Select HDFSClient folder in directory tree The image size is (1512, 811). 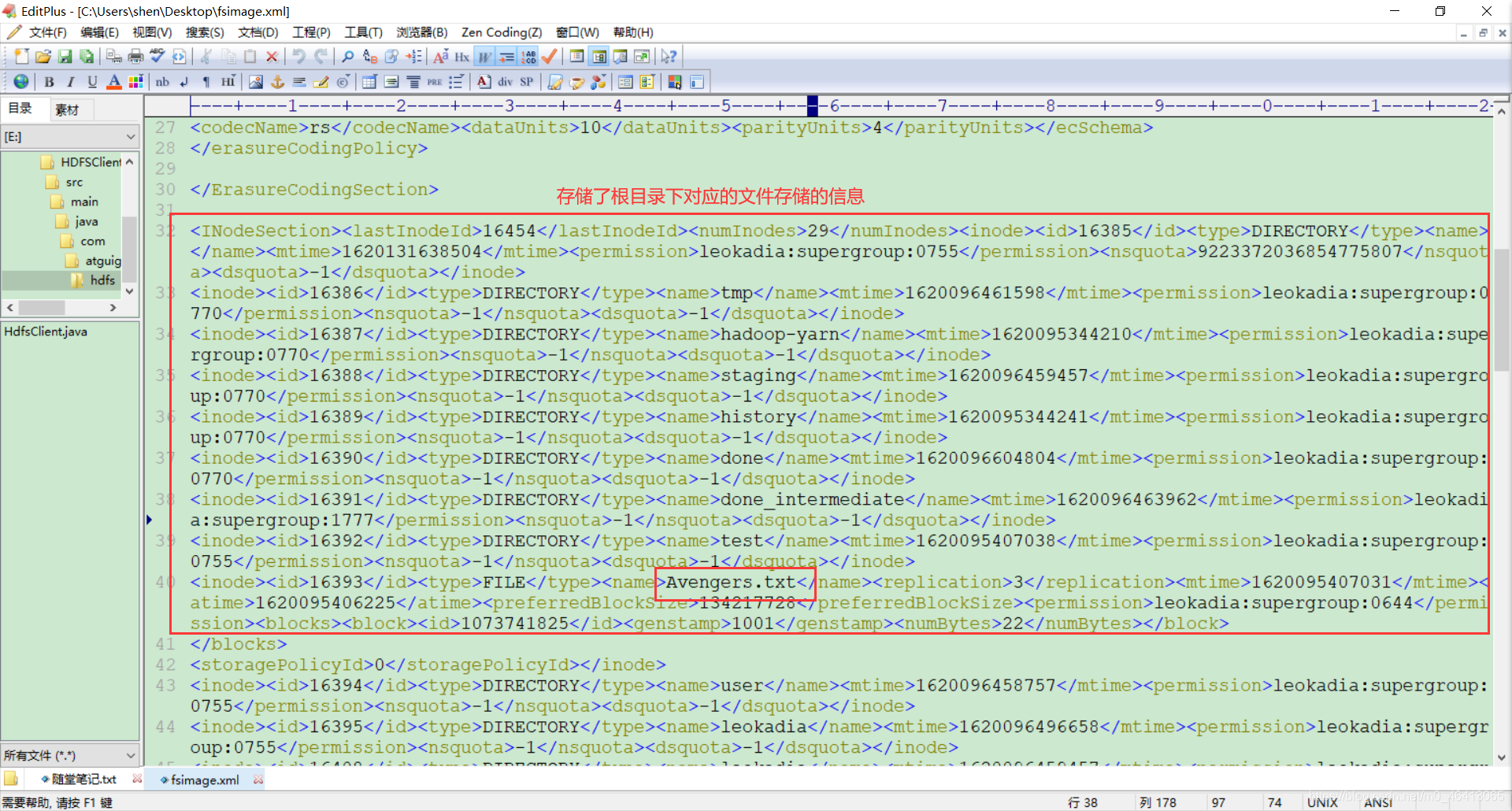coord(80,162)
